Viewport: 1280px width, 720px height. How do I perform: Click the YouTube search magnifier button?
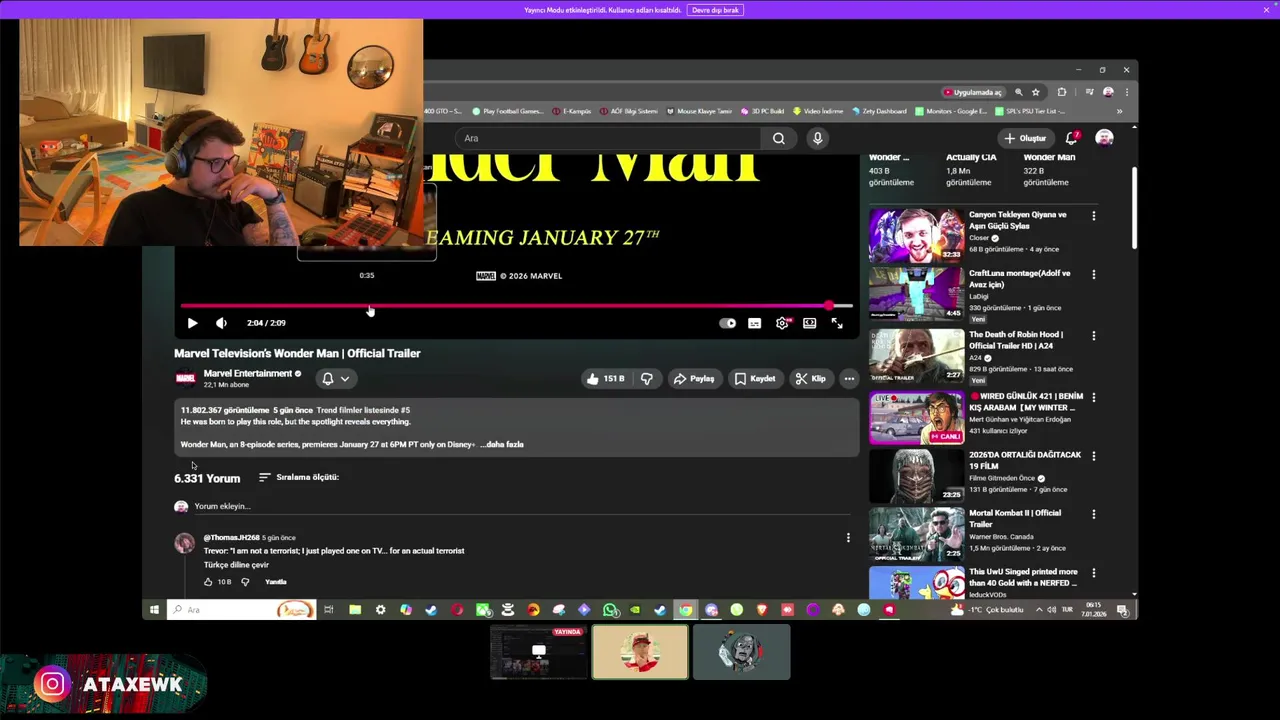(779, 138)
